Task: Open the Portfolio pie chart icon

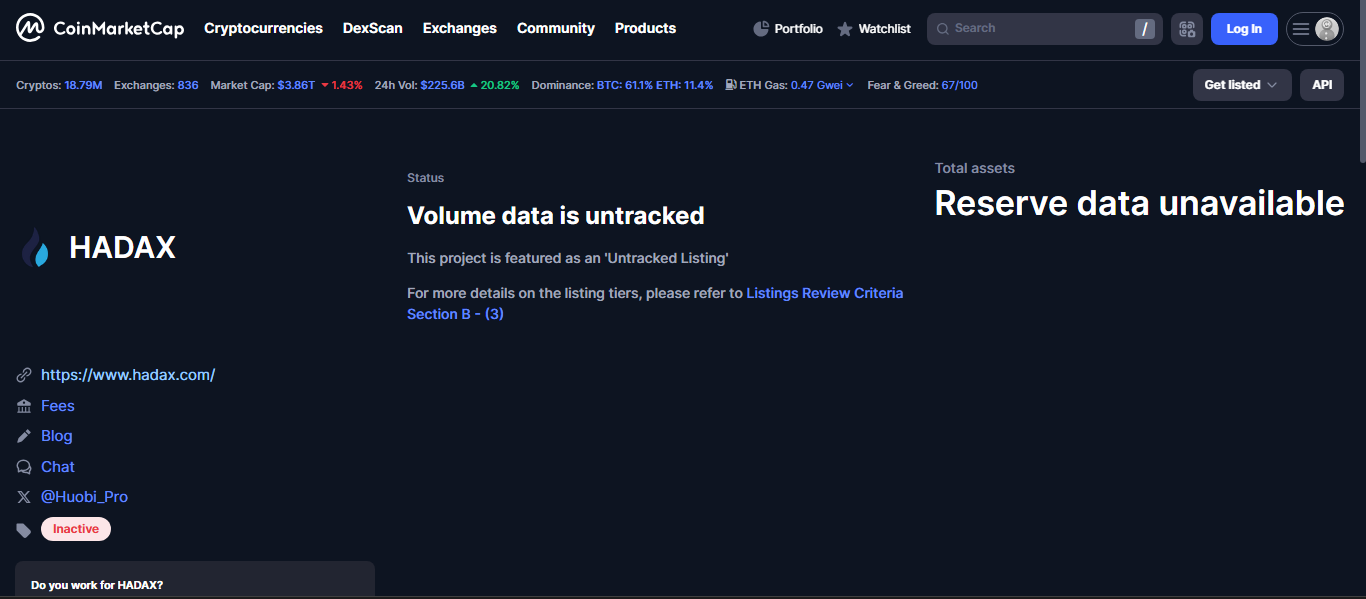Action: (x=761, y=29)
